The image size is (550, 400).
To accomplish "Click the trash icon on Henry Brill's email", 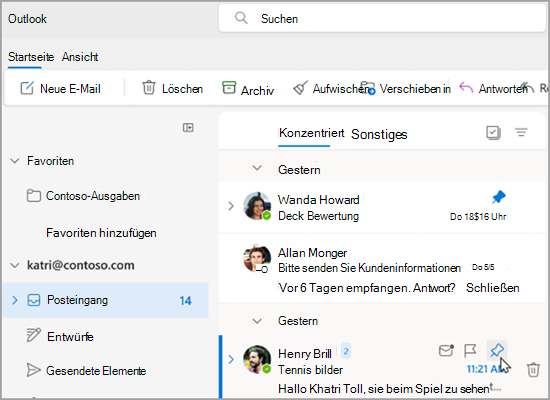I will coord(533,370).
